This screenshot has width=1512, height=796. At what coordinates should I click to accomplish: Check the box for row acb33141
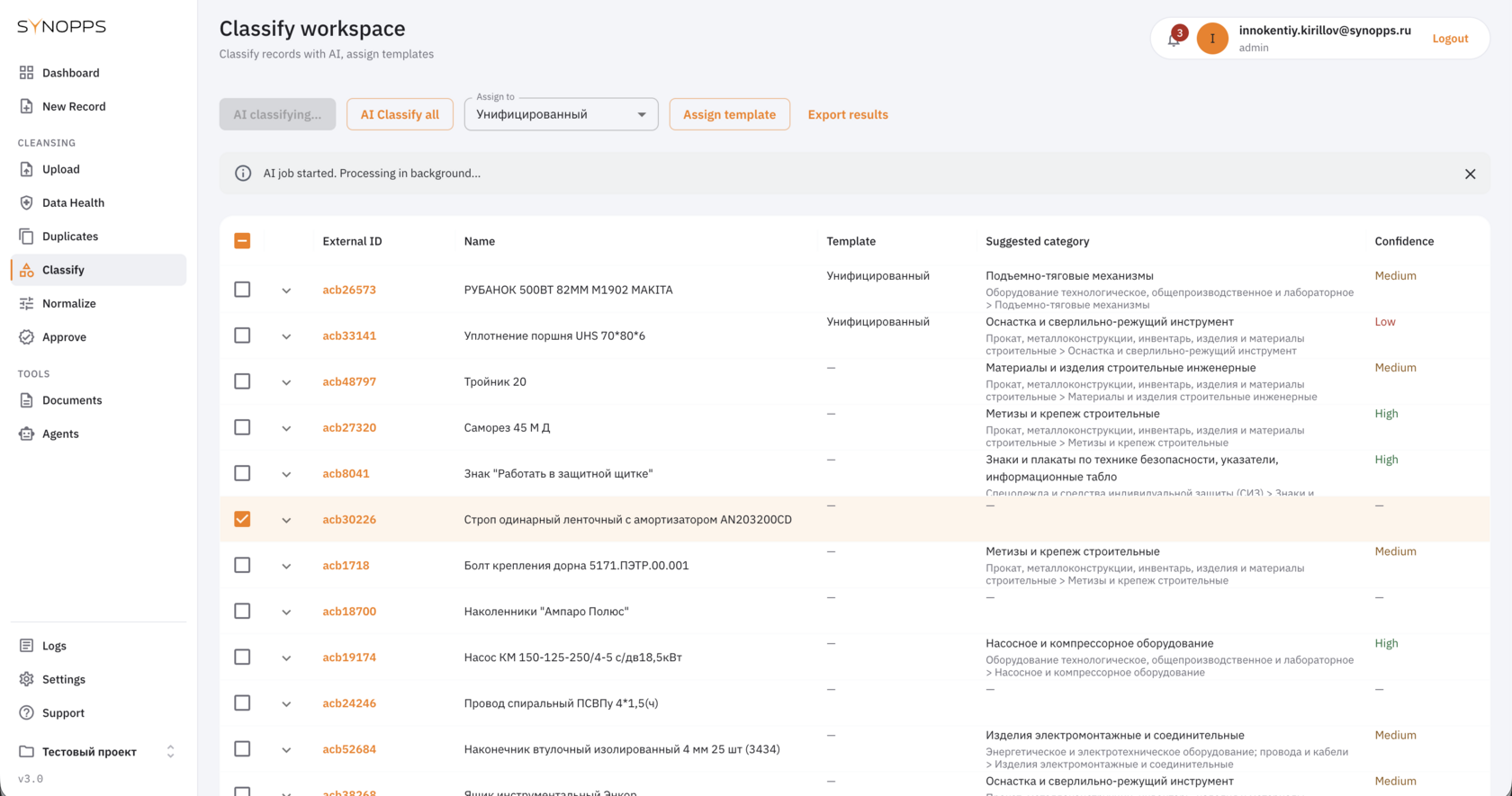pyautogui.click(x=242, y=335)
